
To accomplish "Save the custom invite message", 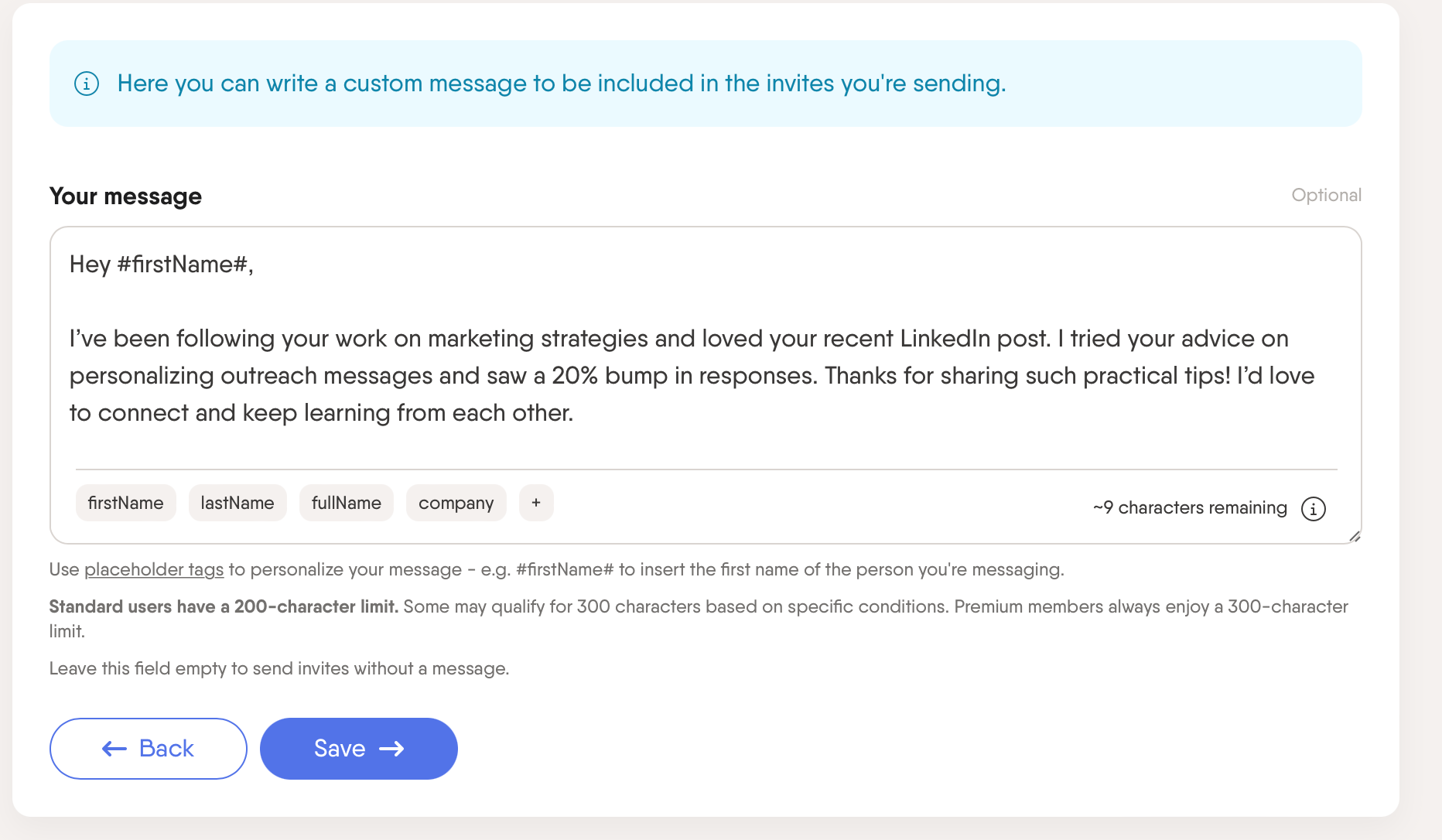I will (x=358, y=749).
